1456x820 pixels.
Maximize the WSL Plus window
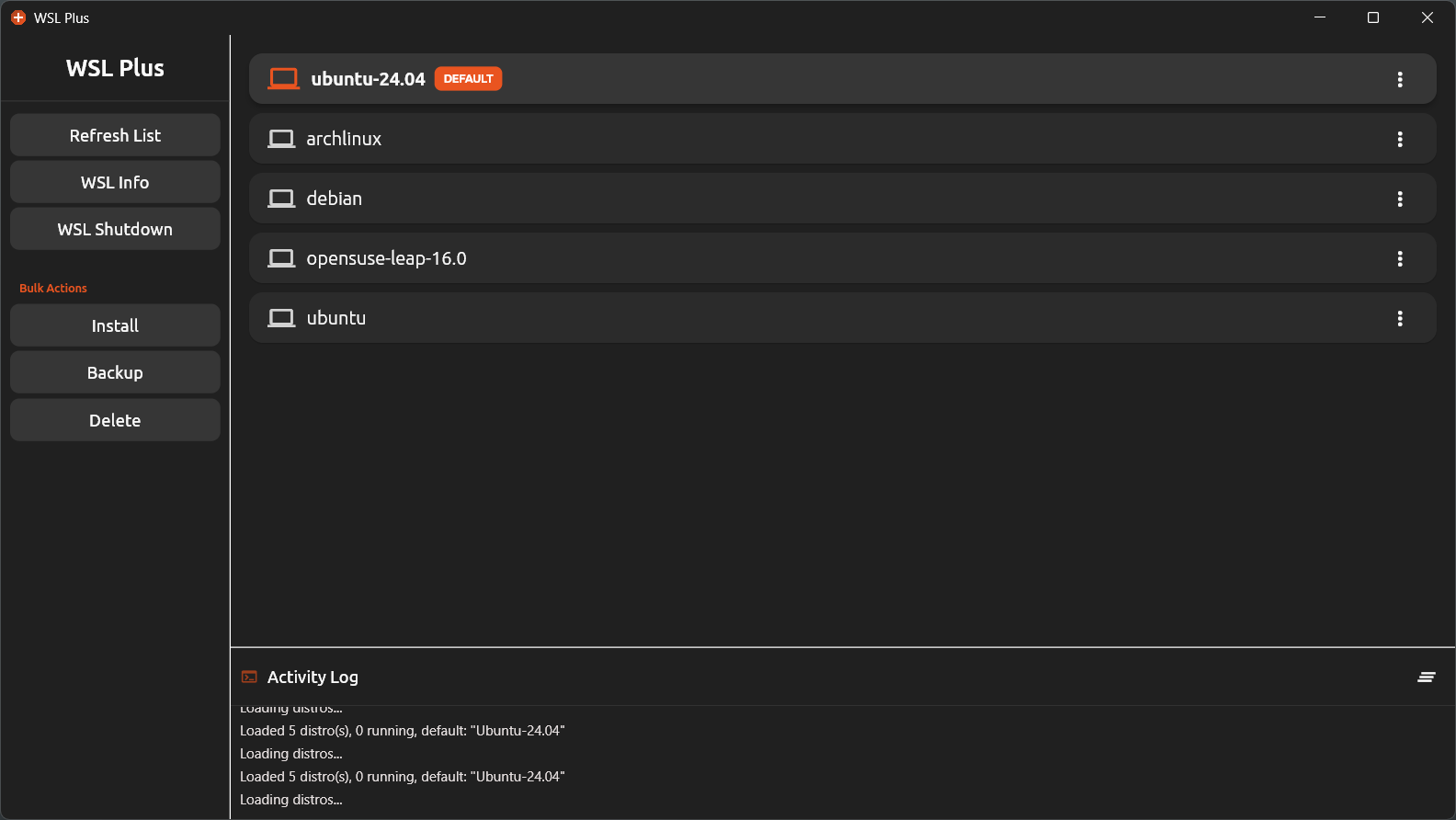coord(1373,17)
